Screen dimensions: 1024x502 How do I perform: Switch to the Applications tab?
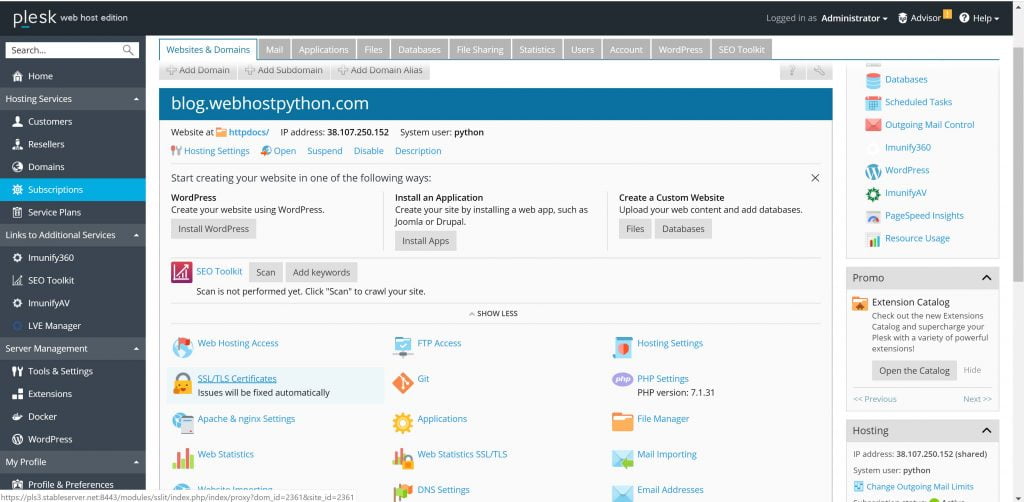pos(323,50)
